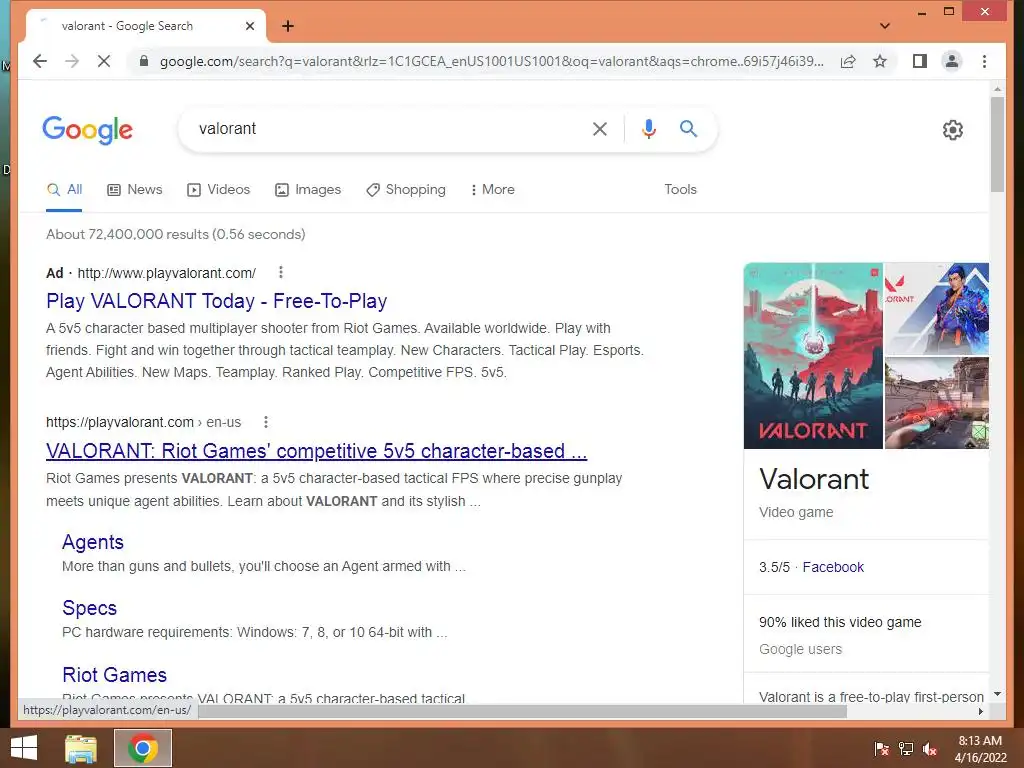Open Chrome profile avatar menu

click(x=952, y=61)
